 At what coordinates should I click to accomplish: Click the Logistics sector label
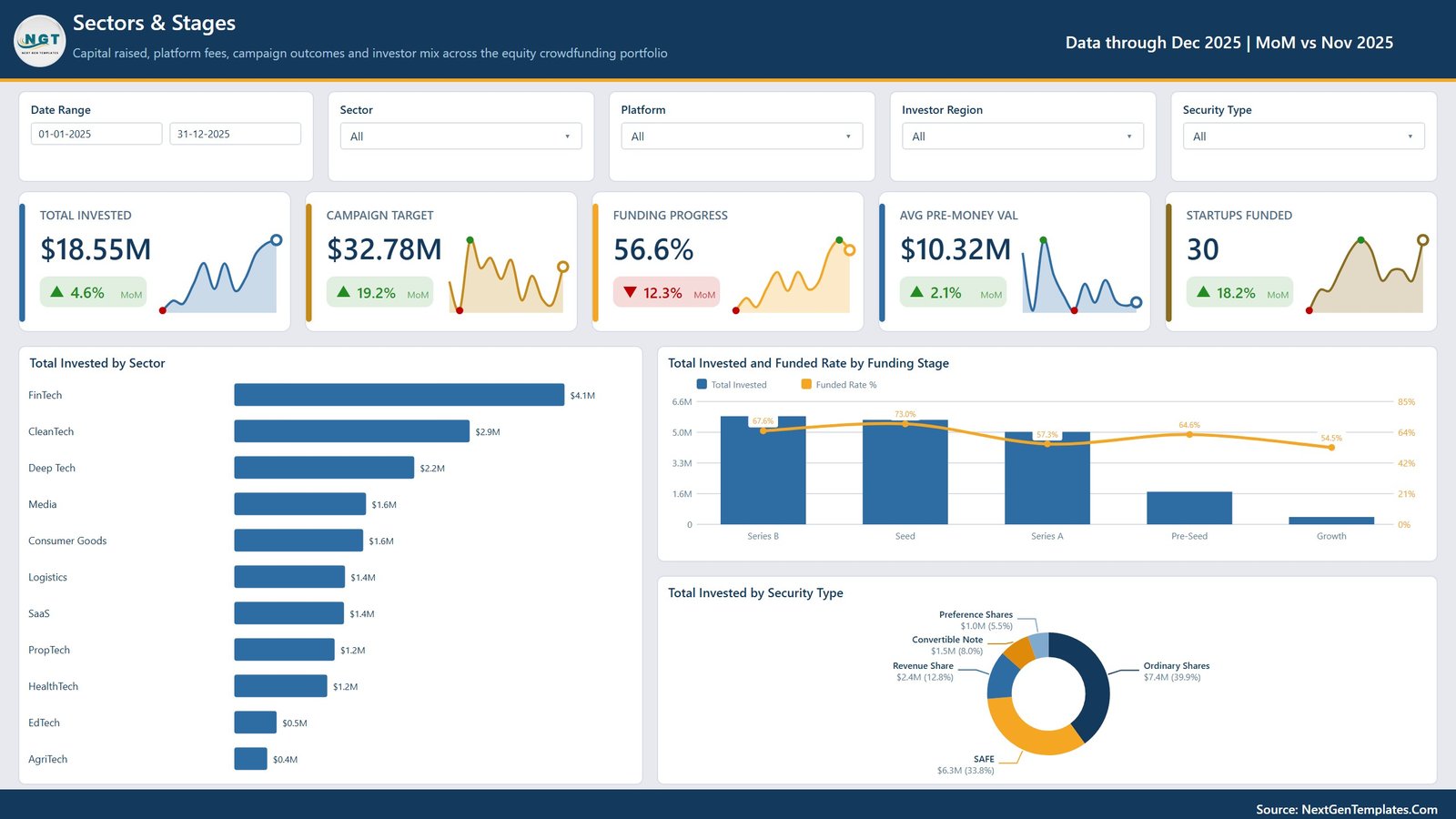[47, 577]
